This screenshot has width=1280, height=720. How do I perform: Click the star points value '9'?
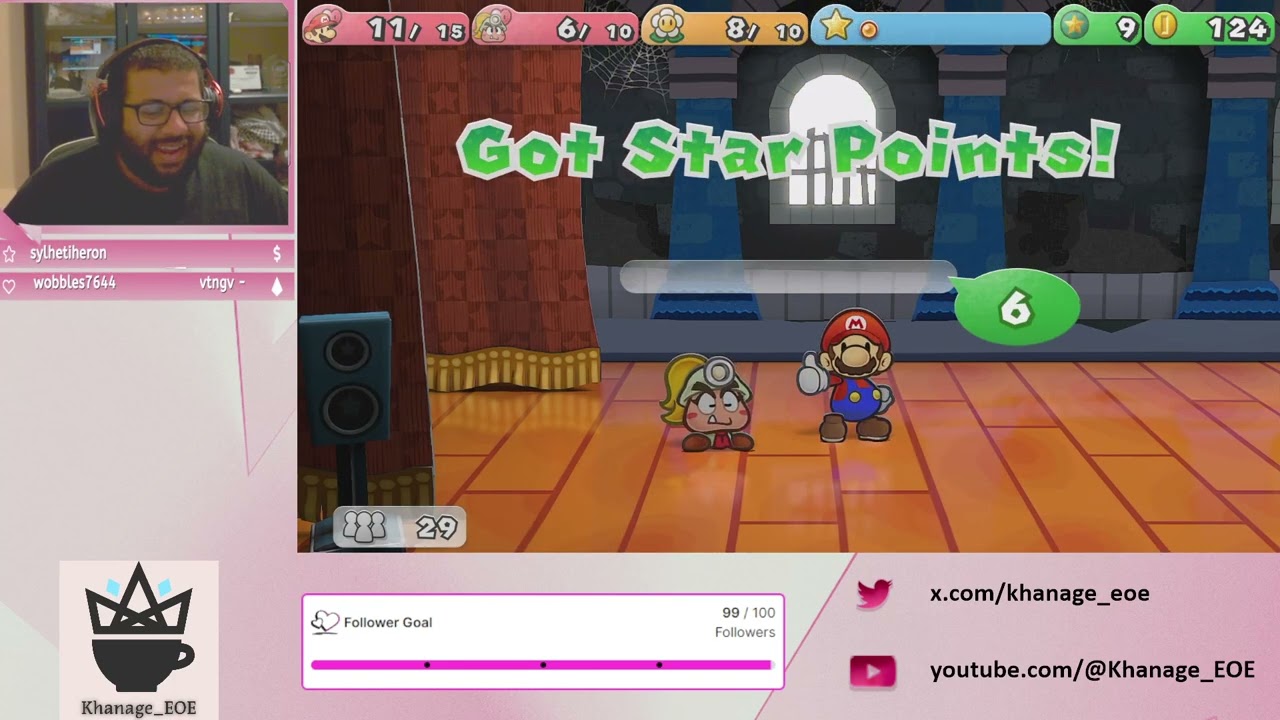click(x=1127, y=29)
